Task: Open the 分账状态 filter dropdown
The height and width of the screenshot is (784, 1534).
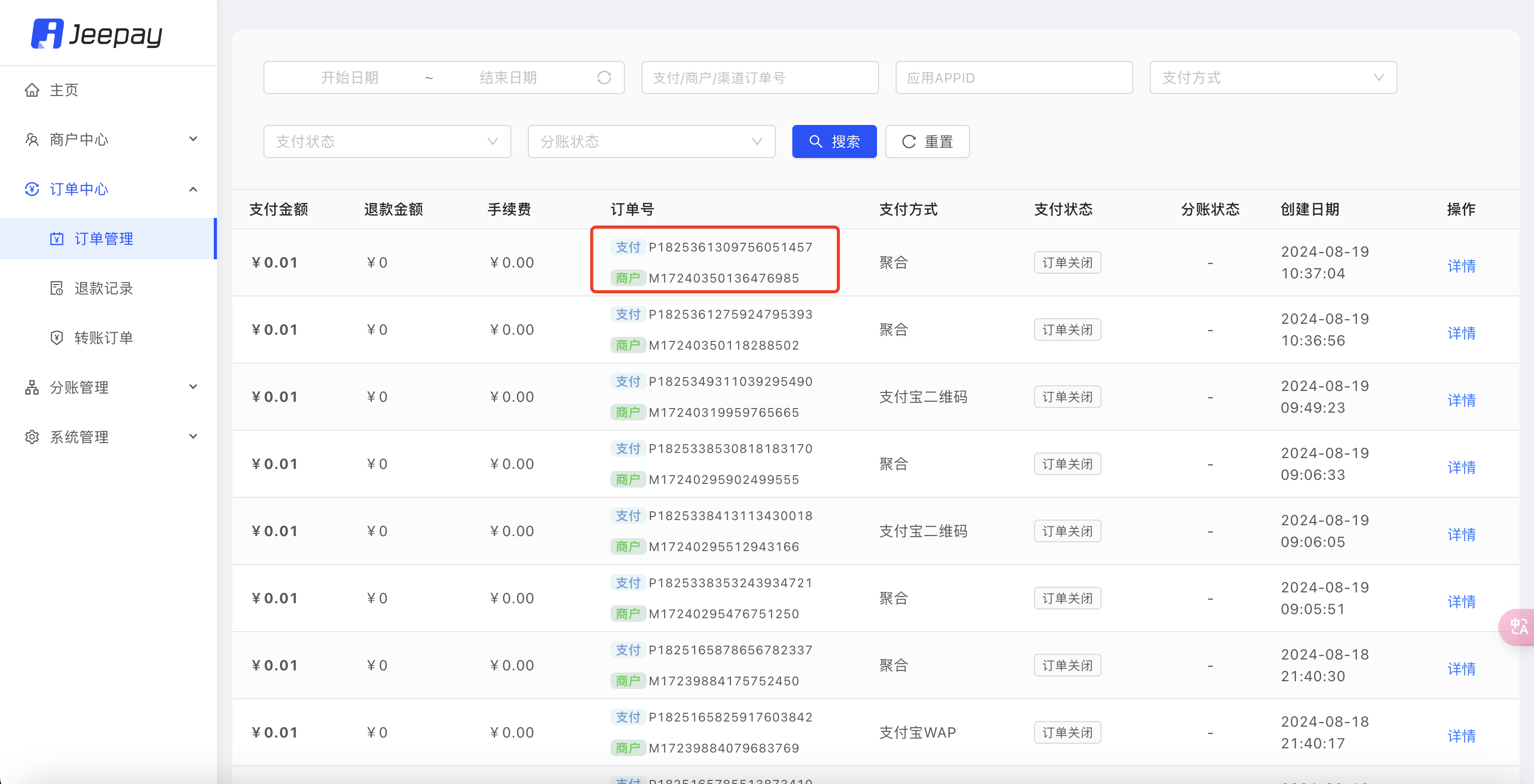Action: [x=651, y=142]
